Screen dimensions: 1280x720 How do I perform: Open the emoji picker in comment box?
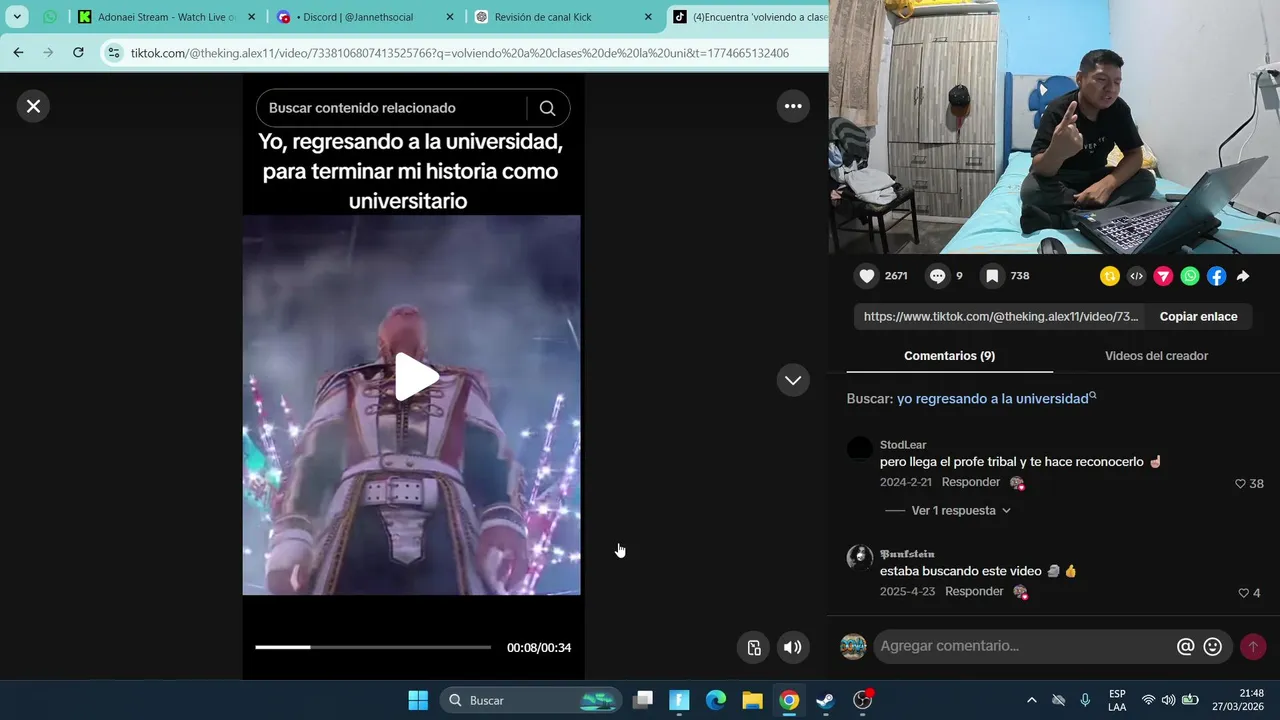[x=1213, y=647]
